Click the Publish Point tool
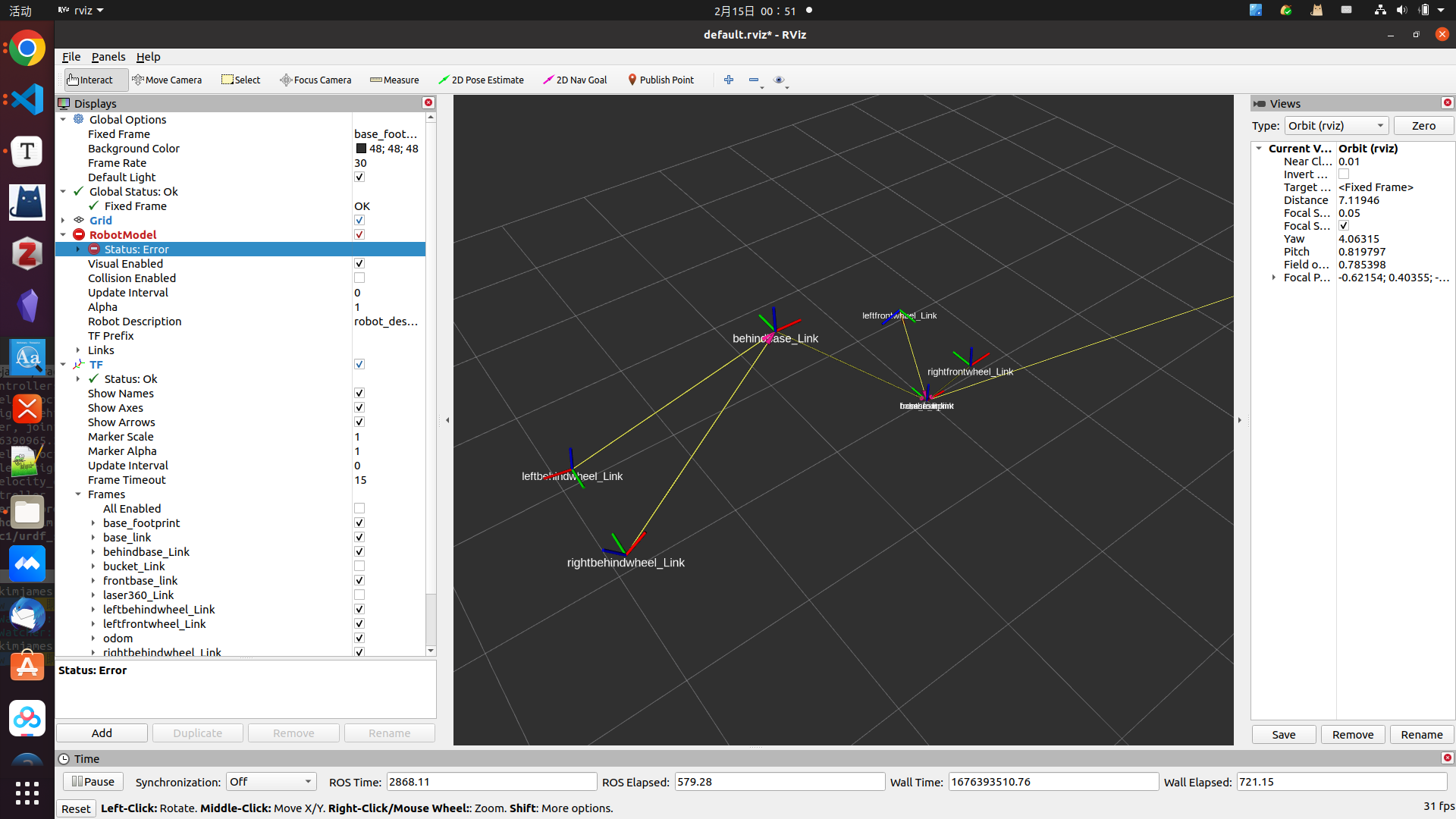The width and height of the screenshot is (1456, 819). point(661,80)
